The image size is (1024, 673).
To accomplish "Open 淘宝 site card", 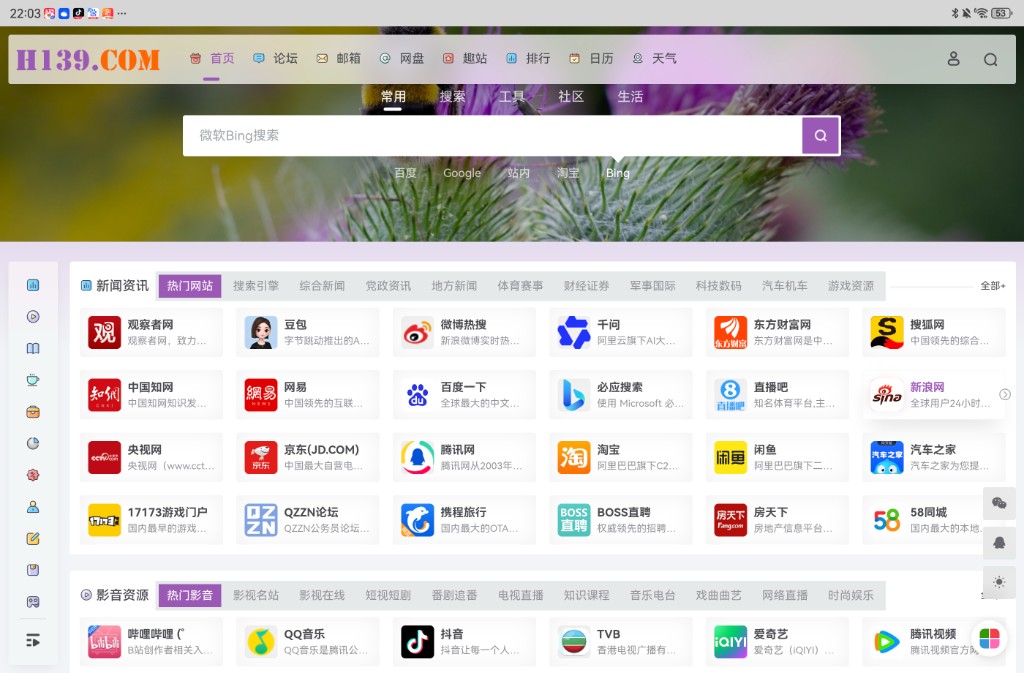I will coord(621,458).
